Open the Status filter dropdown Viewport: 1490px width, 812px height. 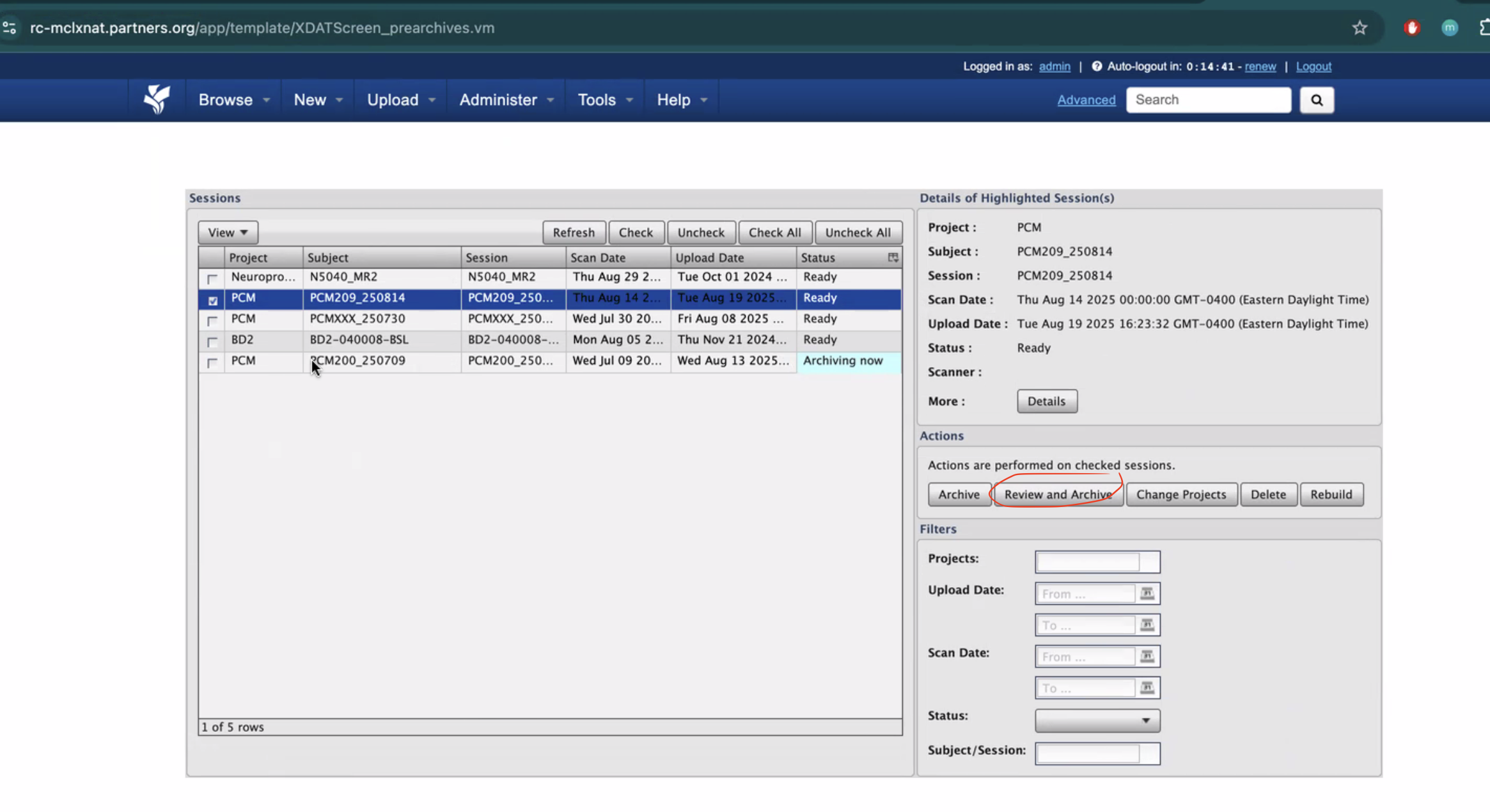1097,721
